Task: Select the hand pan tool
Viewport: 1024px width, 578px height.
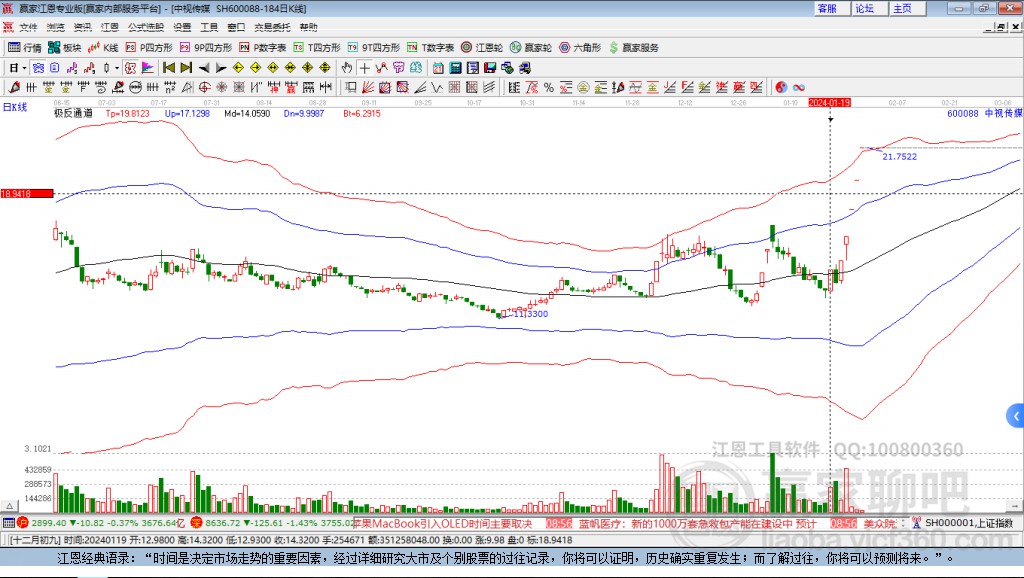Action: [347, 68]
